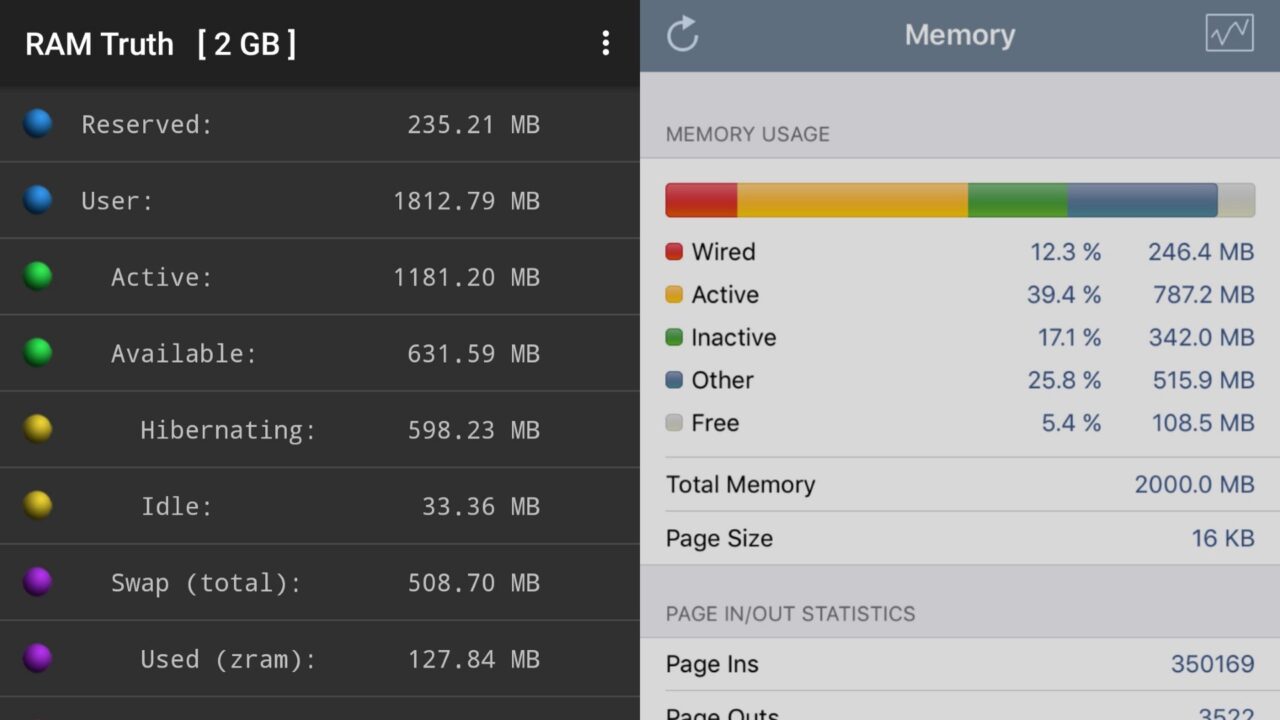The height and width of the screenshot is (720, 1280).
Task: Select the Page Size row
Action: (x=960, y=538)
